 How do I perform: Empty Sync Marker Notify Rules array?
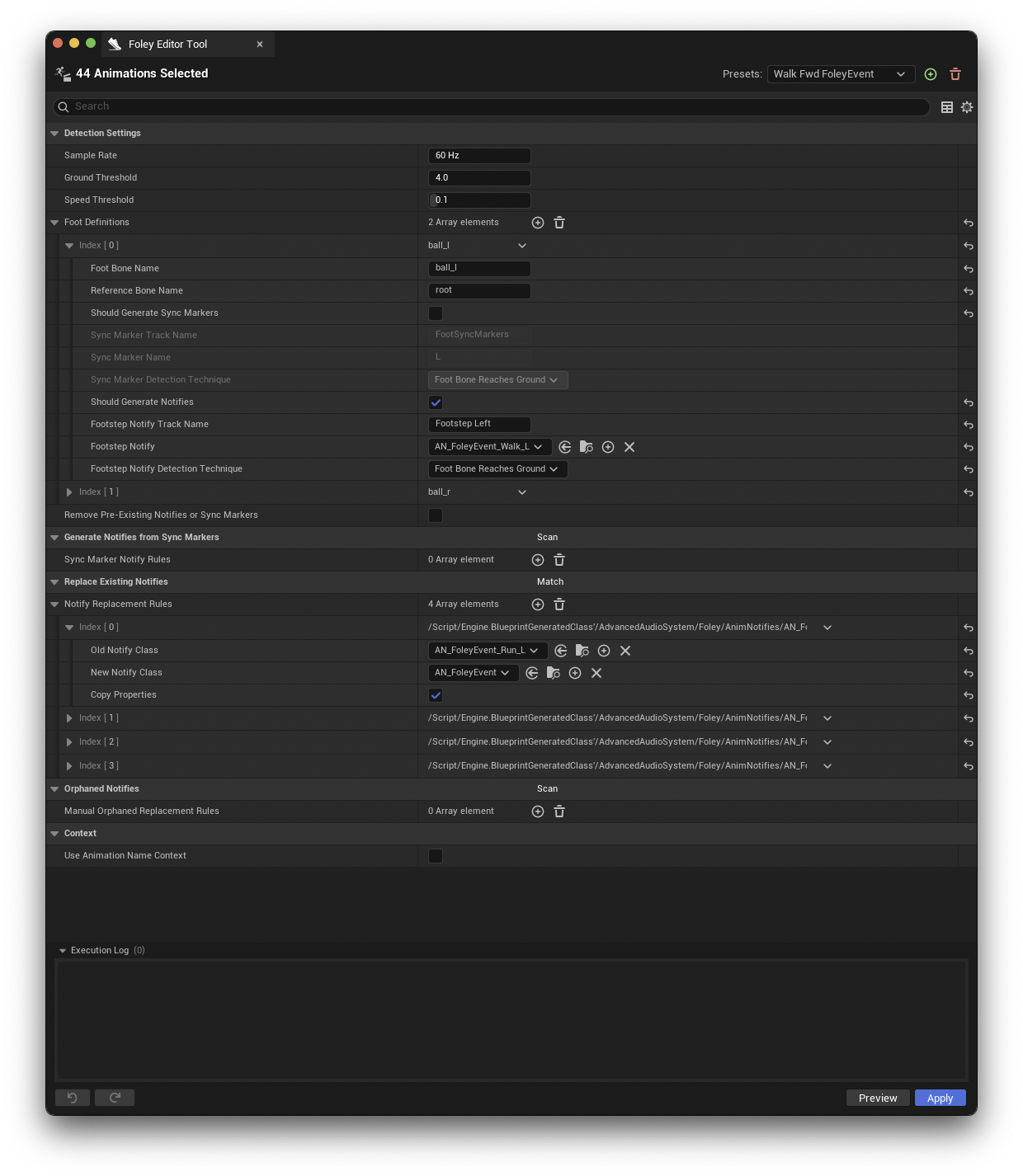point(559,560)
